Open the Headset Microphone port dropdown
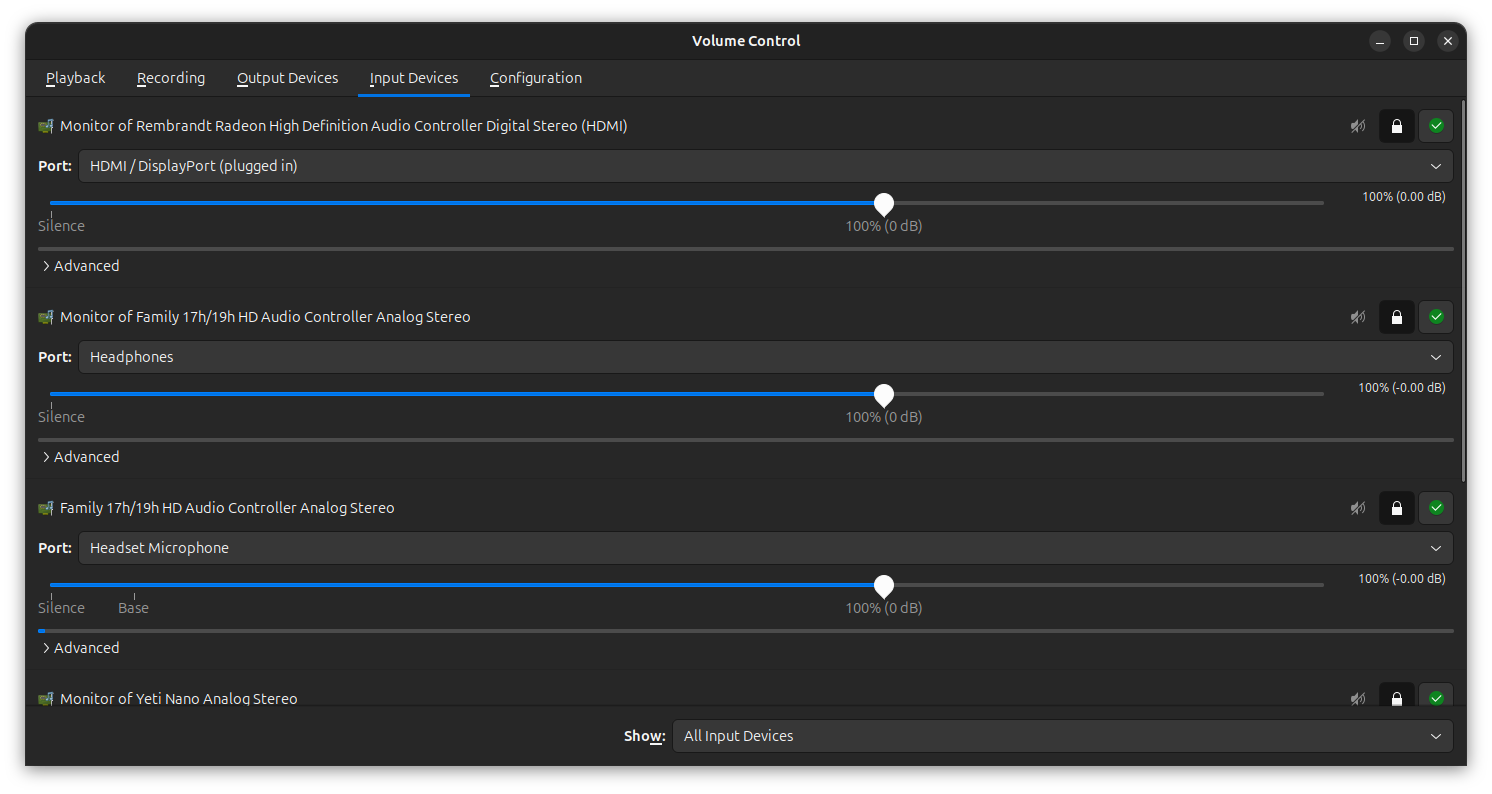 point(765,548)
